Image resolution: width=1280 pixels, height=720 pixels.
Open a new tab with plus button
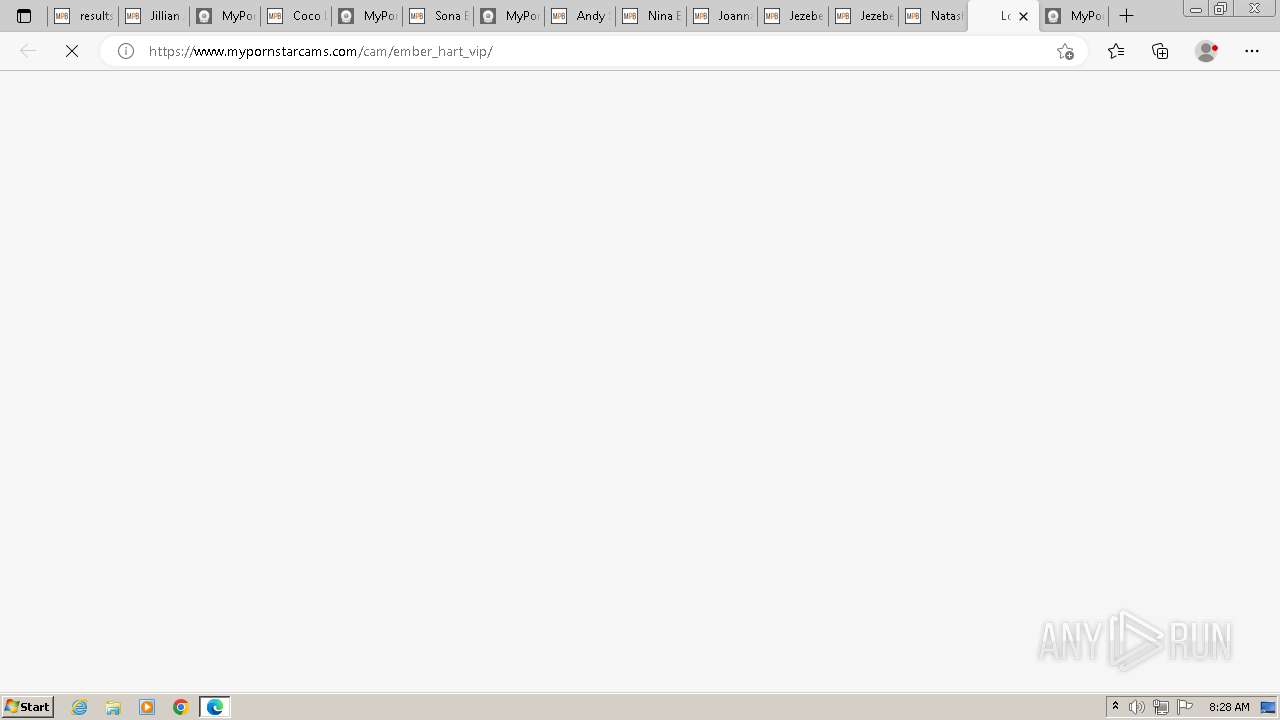(x=1126, y=16)
